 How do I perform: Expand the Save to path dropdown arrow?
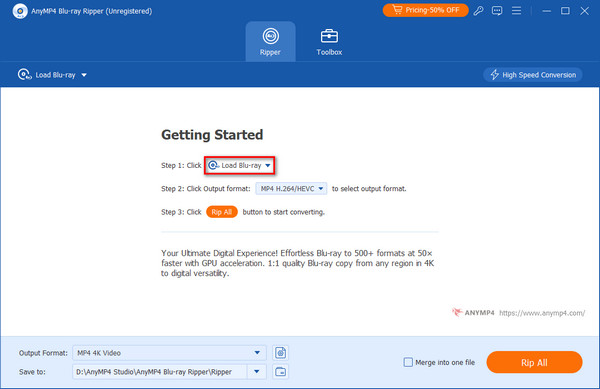(x=257, y=371)
